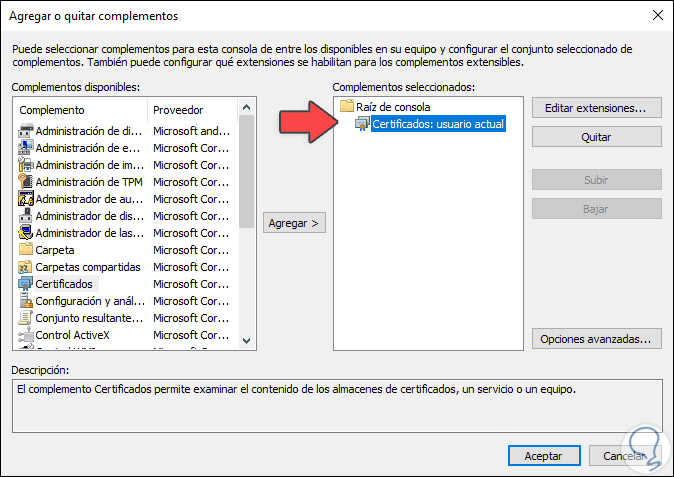Image resolution: width=674 pixels, height=477 pixels.
Task: Select the Raíz de consola folder icon
Action: [x=347, y=106]
